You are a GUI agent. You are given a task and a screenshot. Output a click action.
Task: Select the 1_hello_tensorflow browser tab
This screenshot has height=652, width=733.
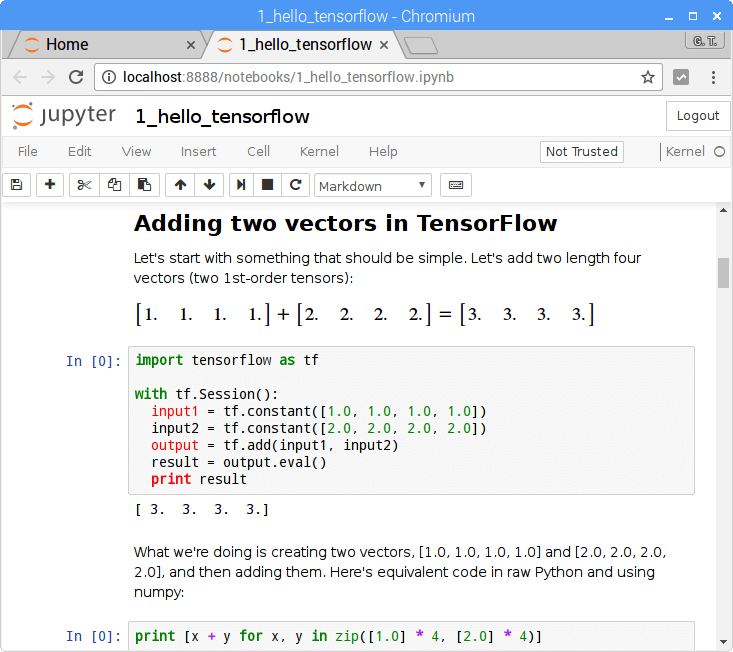coord(304,45)
